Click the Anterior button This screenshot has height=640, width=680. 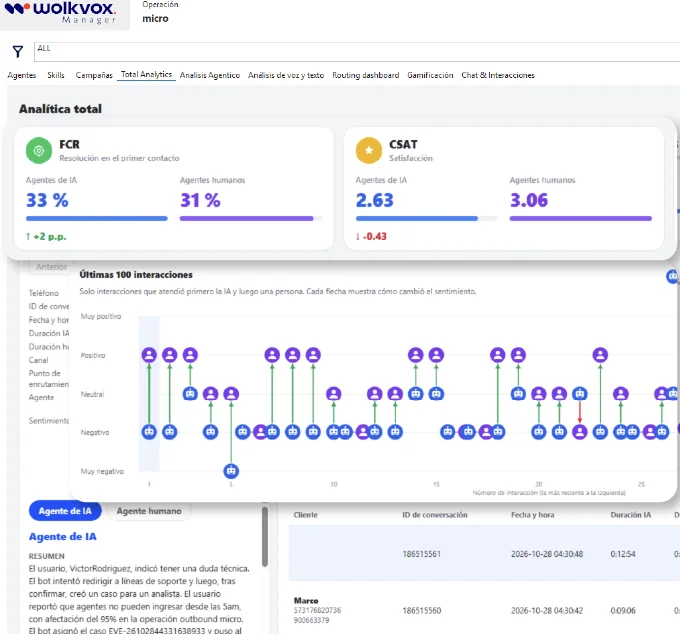point(52,267)
